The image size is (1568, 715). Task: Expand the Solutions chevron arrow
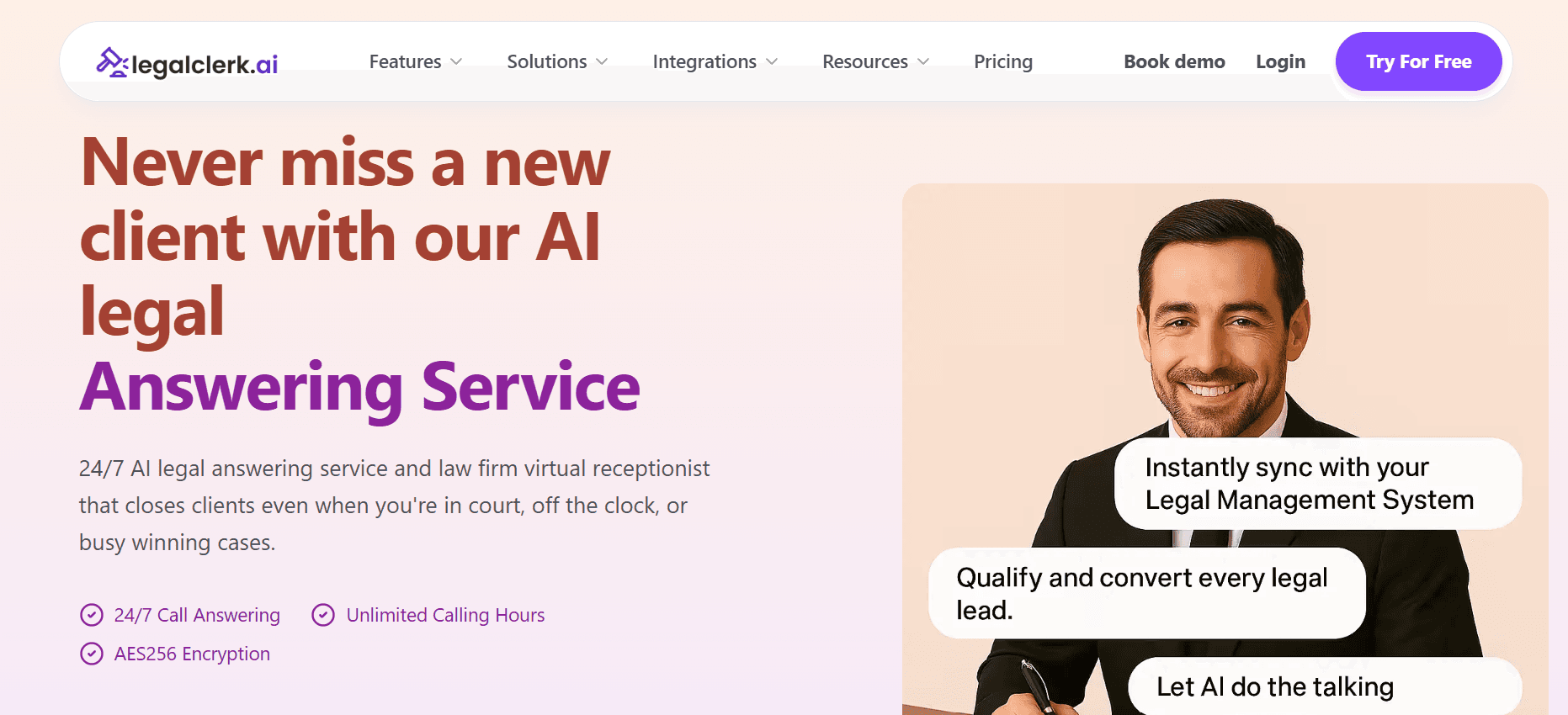(602, 62)
